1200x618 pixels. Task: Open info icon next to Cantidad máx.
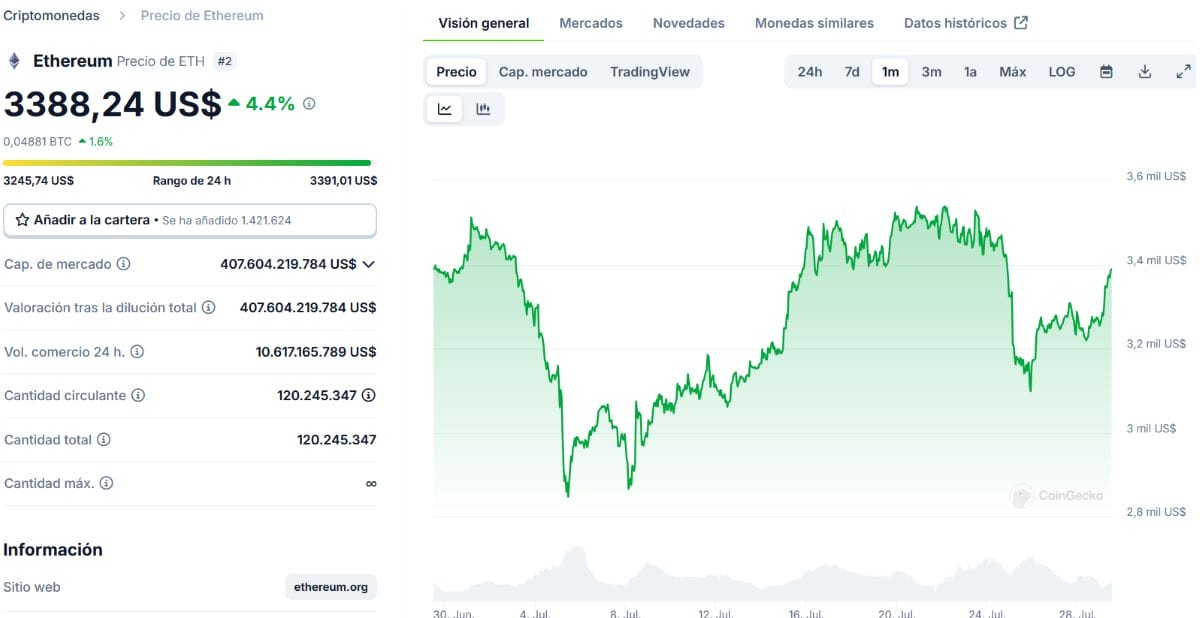tap(106, 484)
